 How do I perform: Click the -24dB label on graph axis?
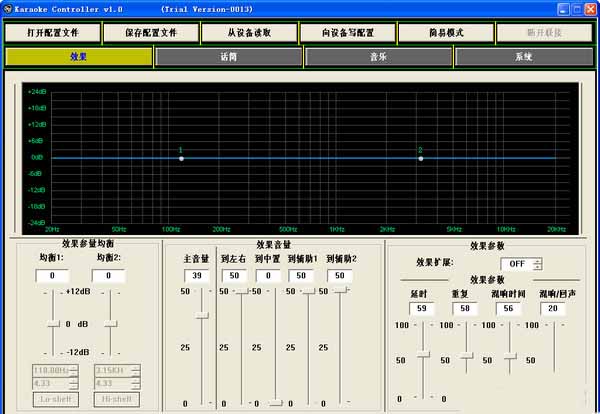coord(36,223)
